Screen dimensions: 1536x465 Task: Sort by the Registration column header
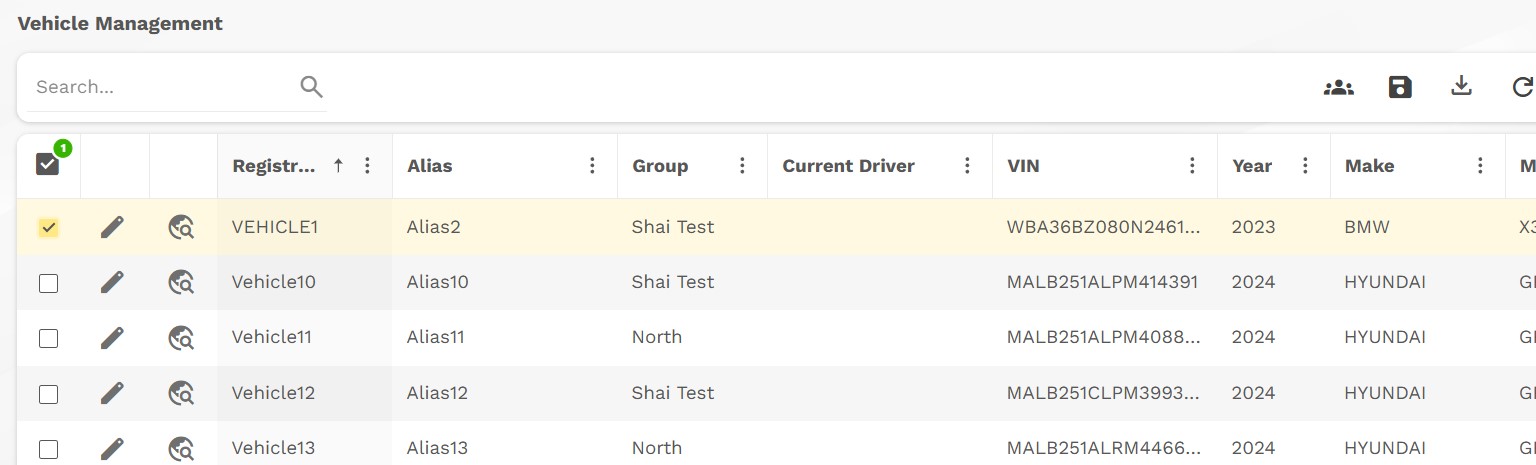(274, 166)
